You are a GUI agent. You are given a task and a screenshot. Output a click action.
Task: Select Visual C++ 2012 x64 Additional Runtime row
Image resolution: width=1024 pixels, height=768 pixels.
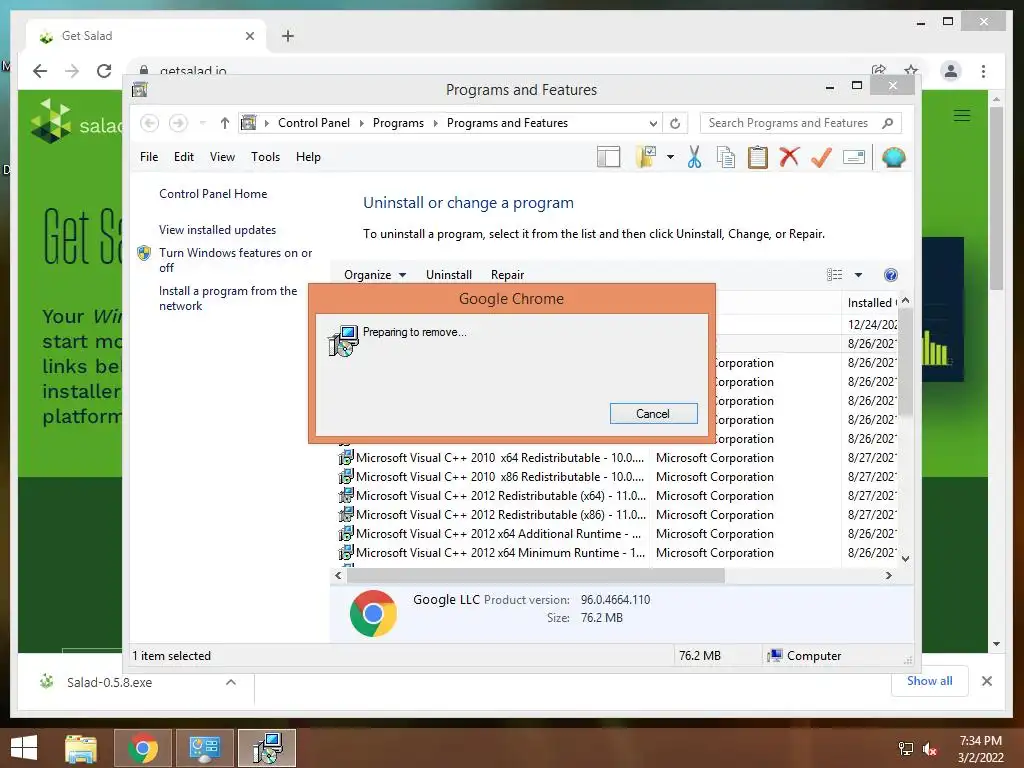click(x=616, y=534)
